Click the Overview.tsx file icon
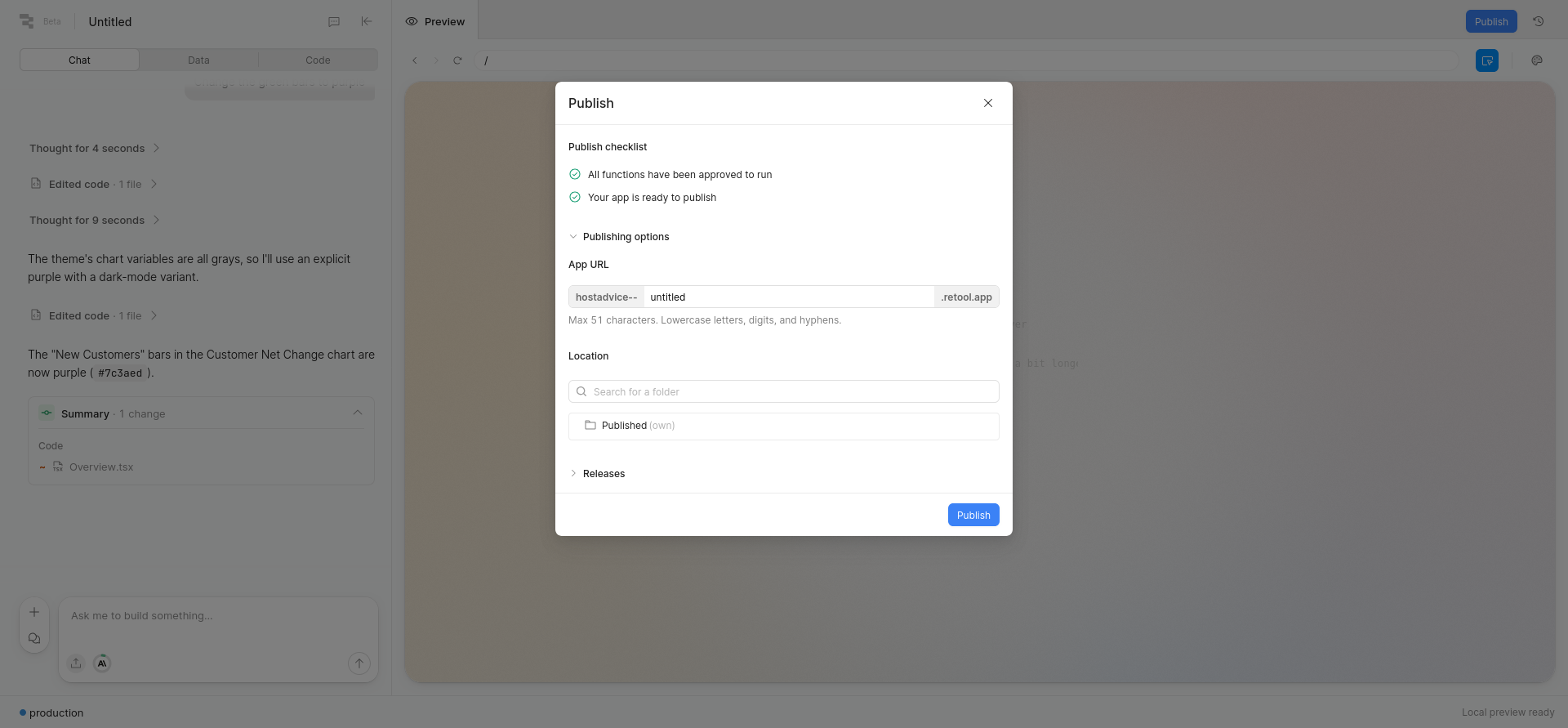 (58, 467)
